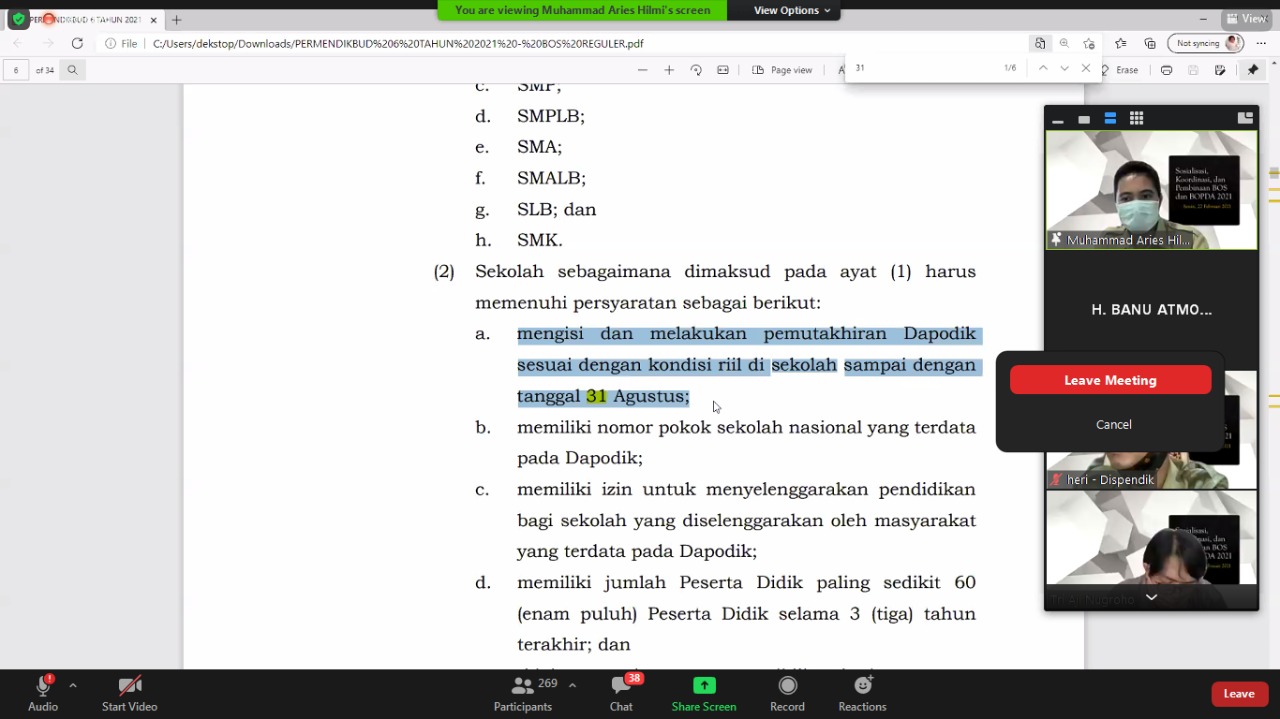Expand the participants options caret

pyautogui.click(x=572, y=685)
